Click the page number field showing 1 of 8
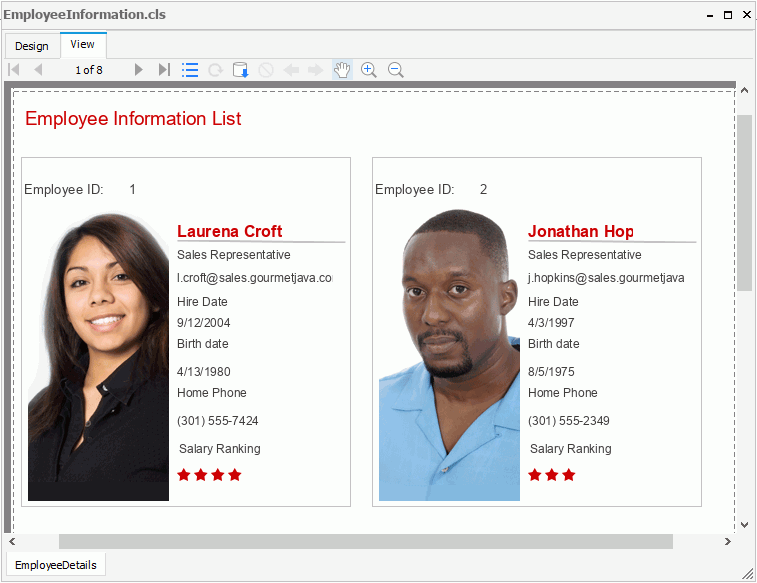757x583 pixels. (89, 70)
